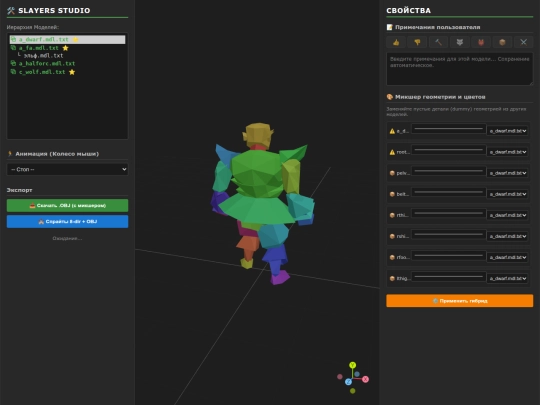This screenshot has width=540, height=405.
Task: Click the hammer note tag button
Action: 438,42
